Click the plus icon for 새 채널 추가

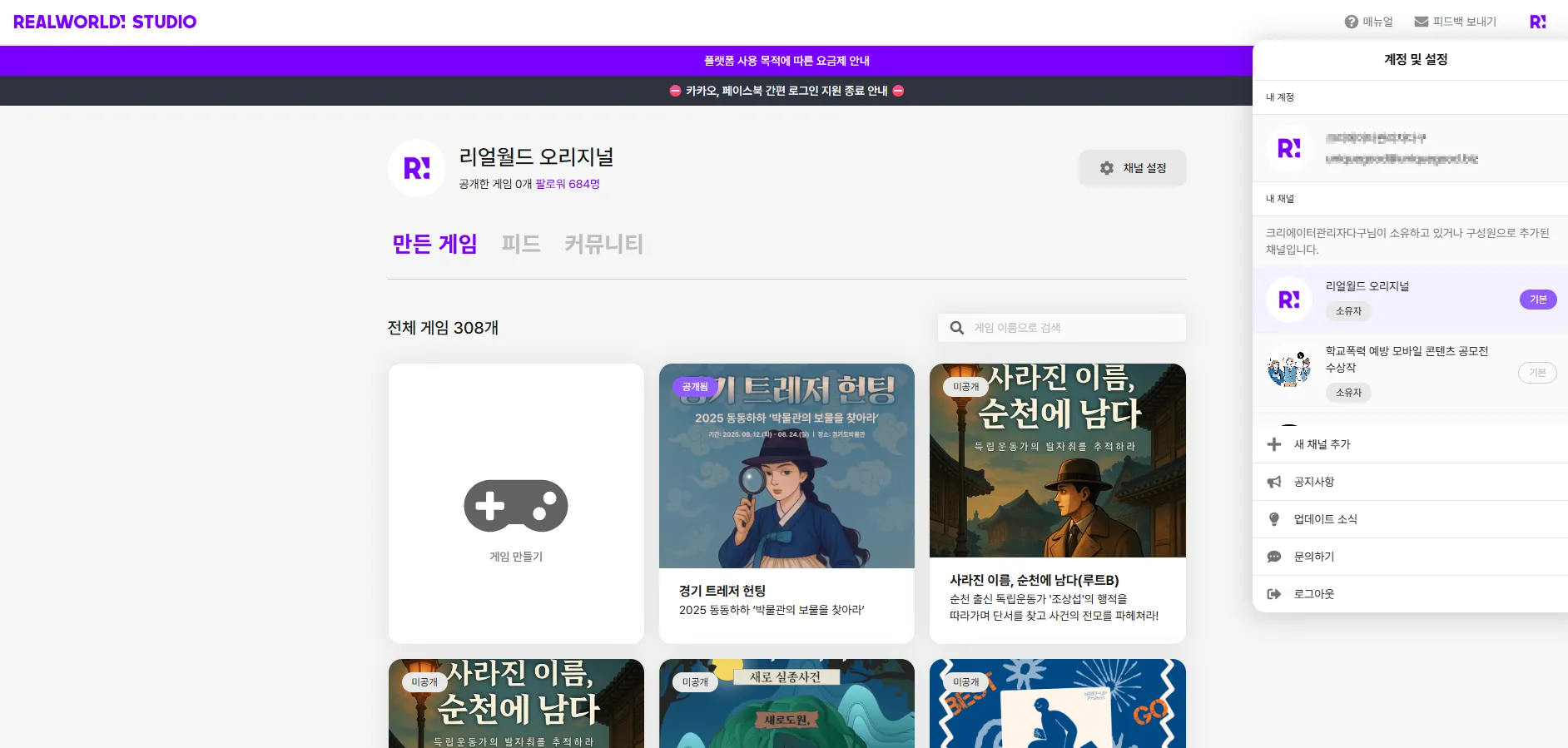(x=1274, y=444)
